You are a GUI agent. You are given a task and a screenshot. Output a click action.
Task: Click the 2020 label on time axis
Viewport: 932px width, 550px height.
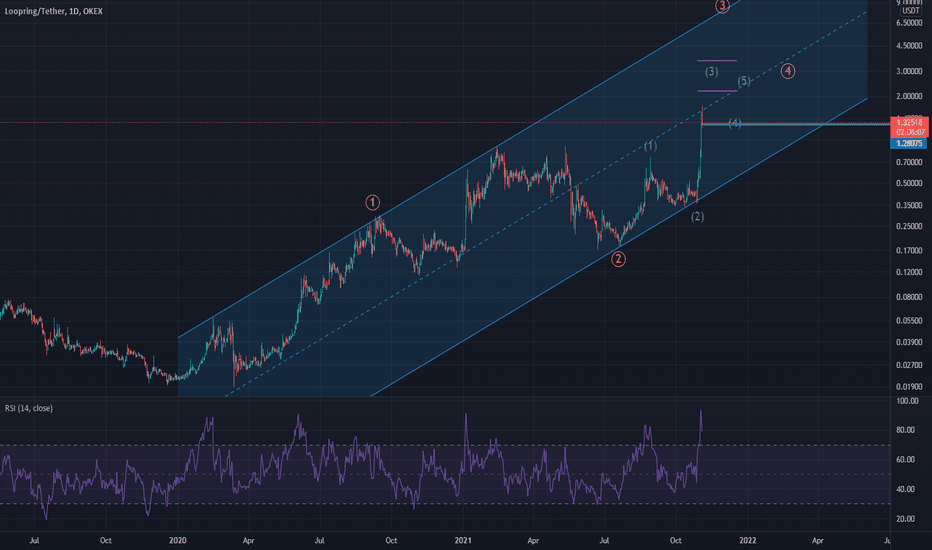(178, 540)
